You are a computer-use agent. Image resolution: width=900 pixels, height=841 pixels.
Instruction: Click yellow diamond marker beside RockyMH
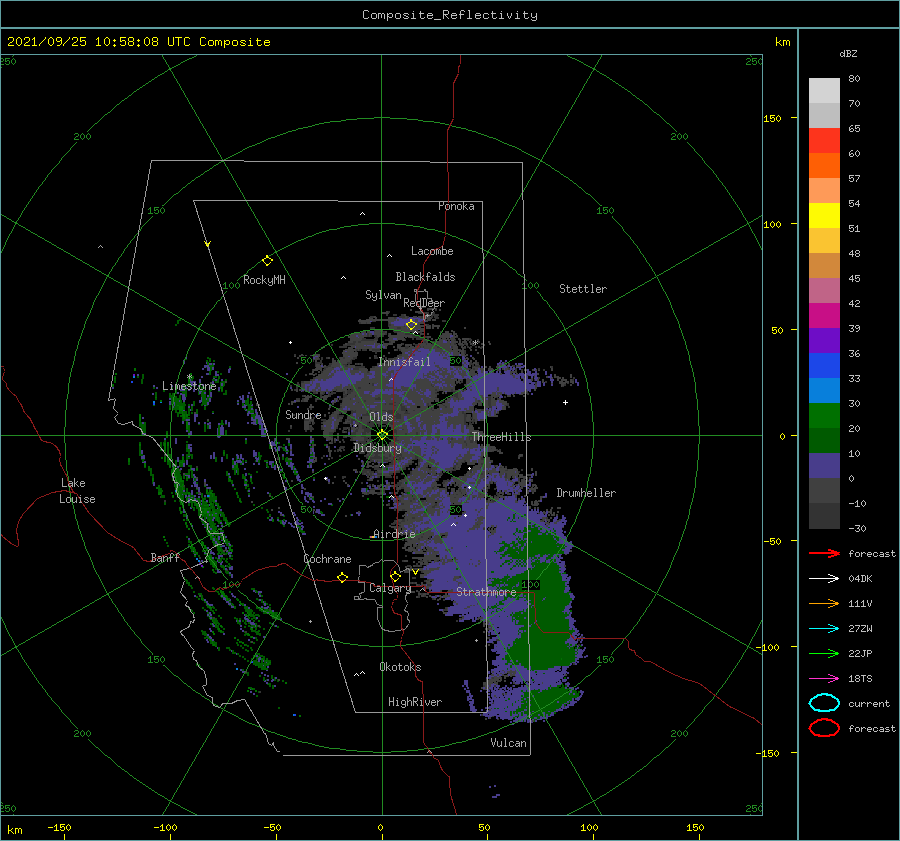click(267, 261)
